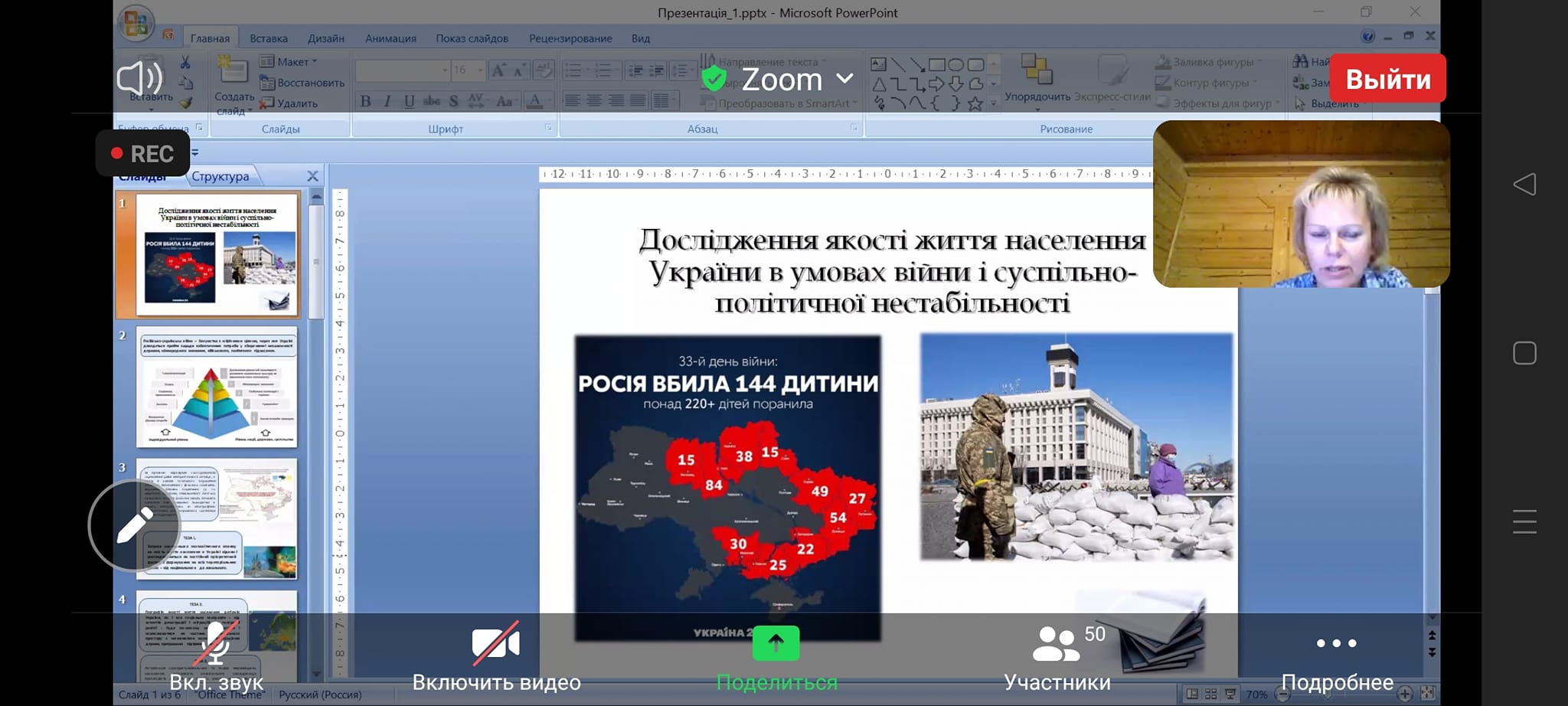
Task: Tap the red Выйти leave button
Action: pyautogui.click(x=1387, y=78)
